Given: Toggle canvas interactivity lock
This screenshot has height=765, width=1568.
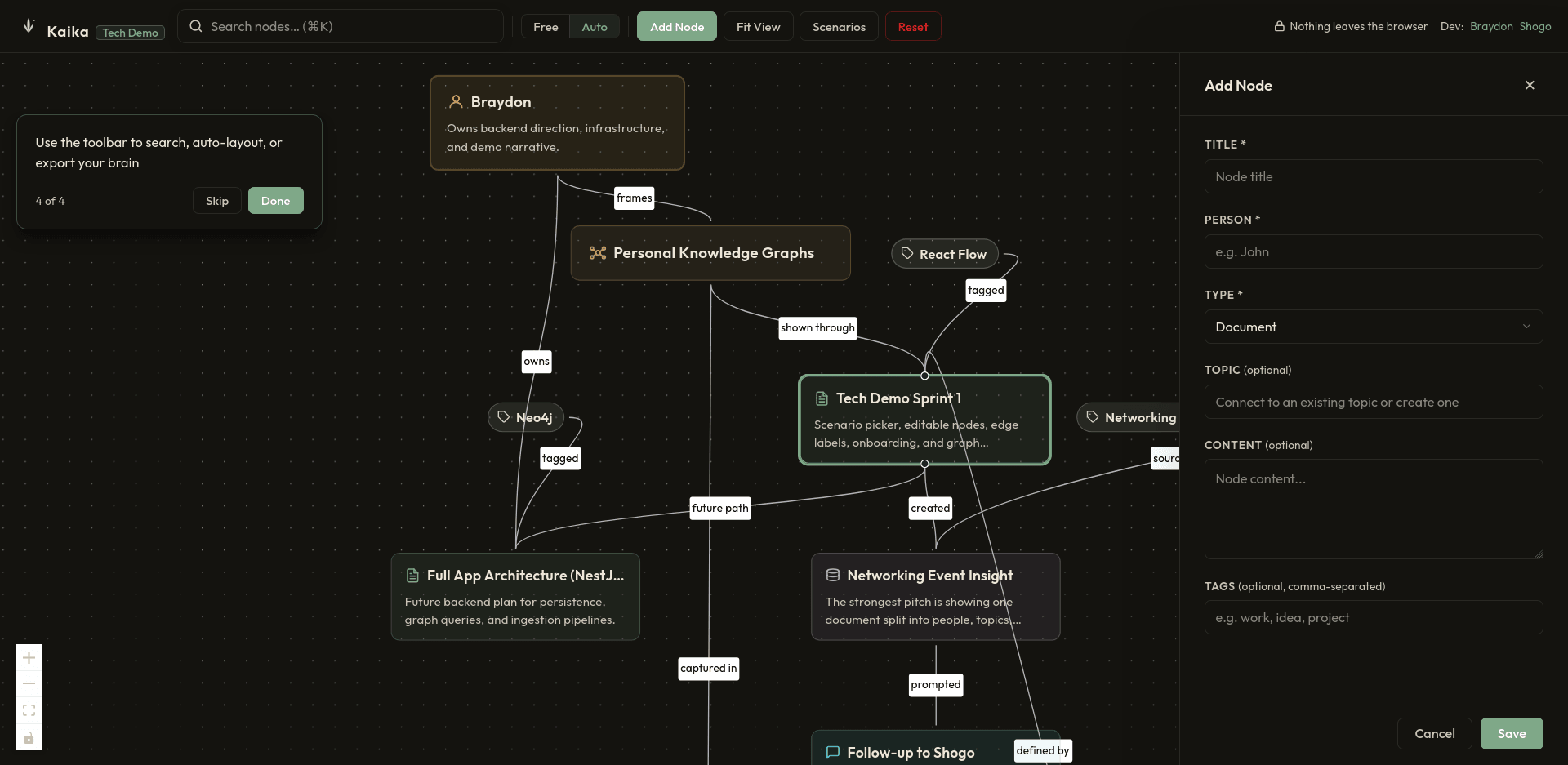Looking at the screenshot, I should point(29,737).
